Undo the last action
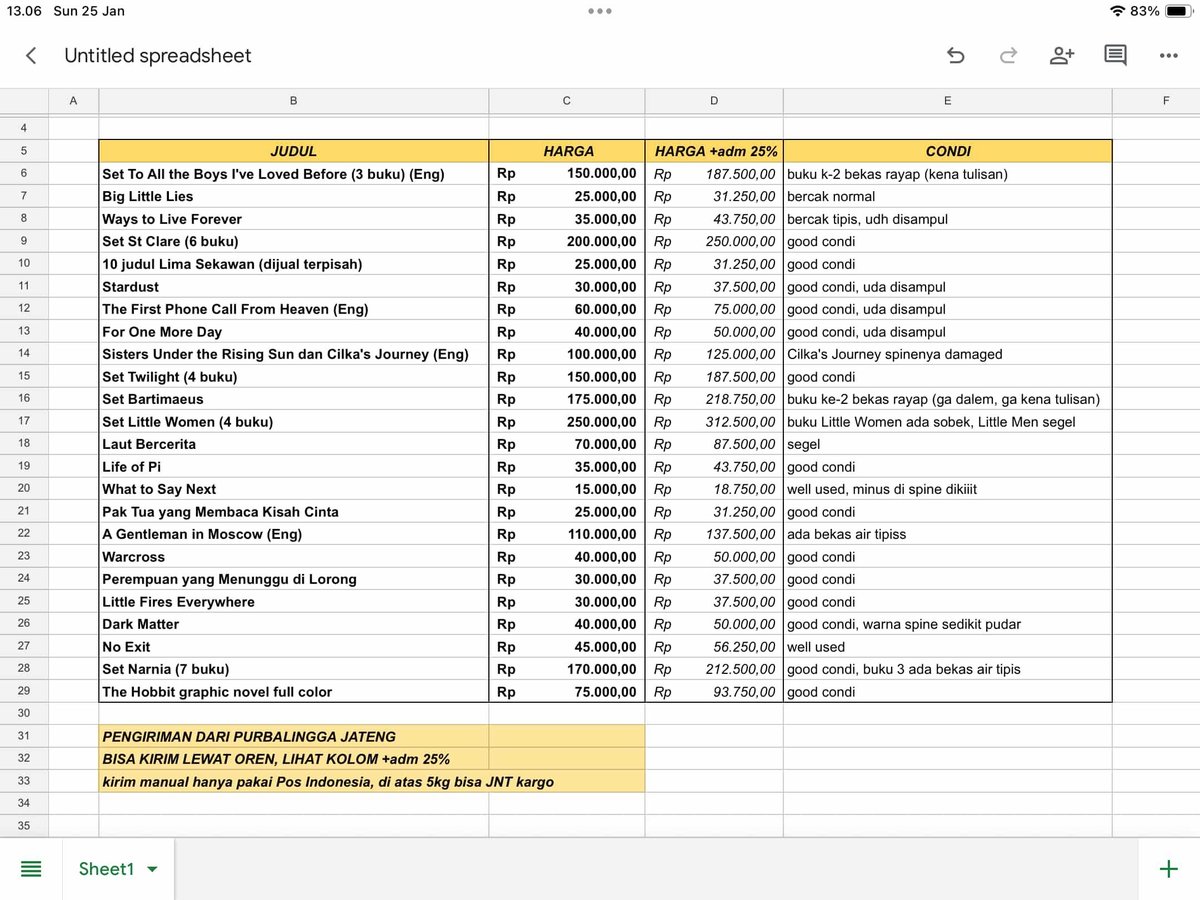 click(955, 56)
